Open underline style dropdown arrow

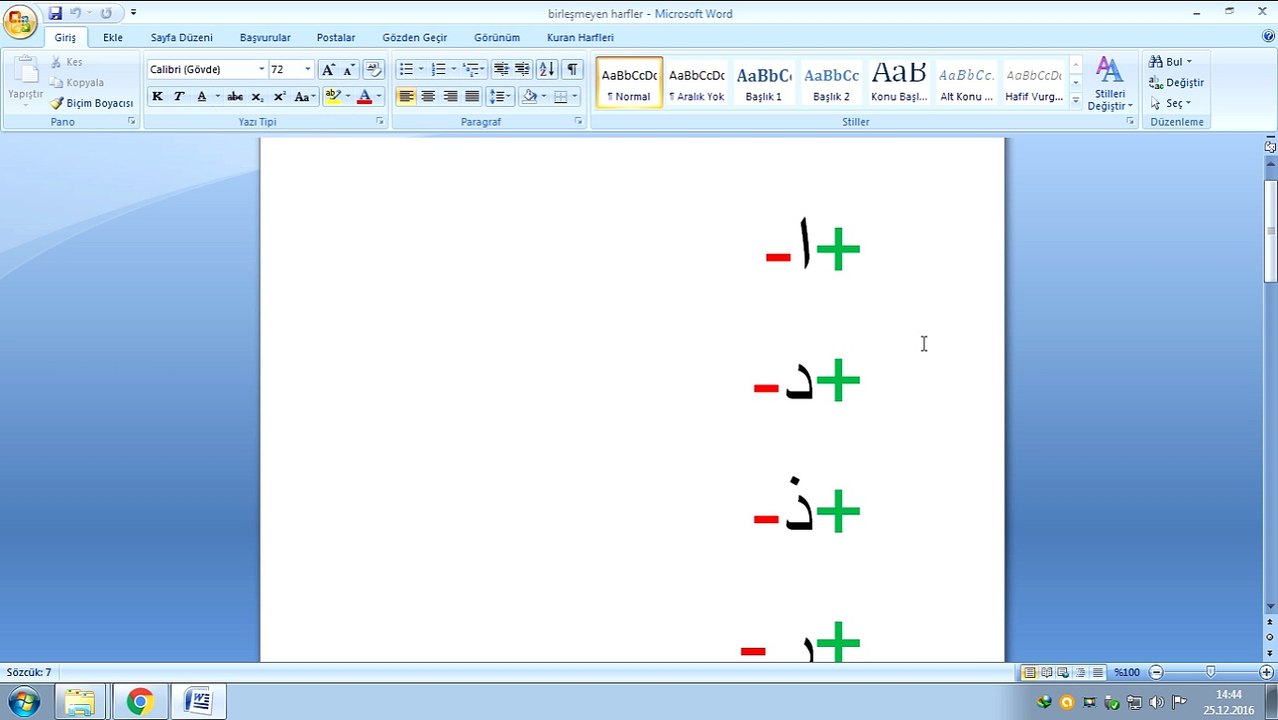click(x=217, y=96)
